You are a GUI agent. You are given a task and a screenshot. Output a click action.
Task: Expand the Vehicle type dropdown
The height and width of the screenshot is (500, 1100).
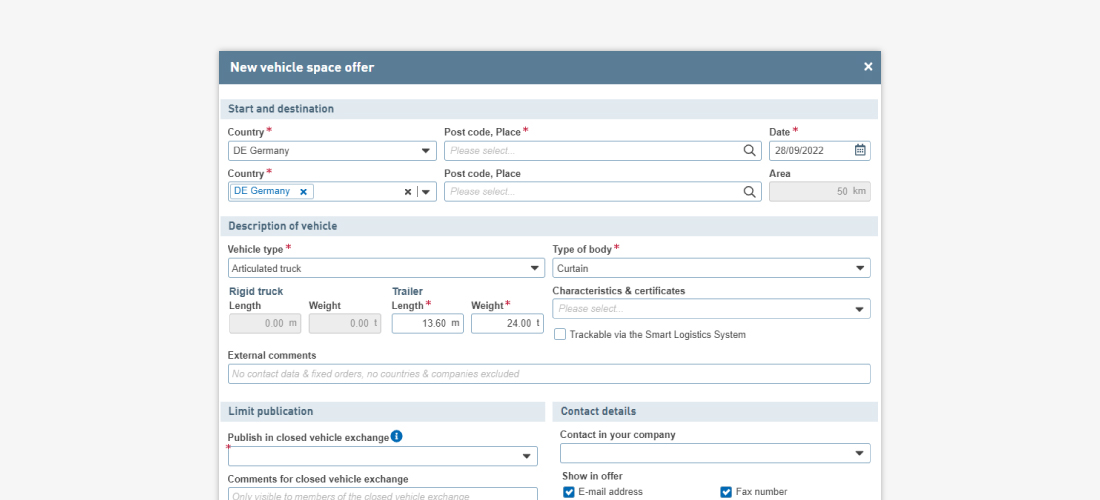(534, 269)
